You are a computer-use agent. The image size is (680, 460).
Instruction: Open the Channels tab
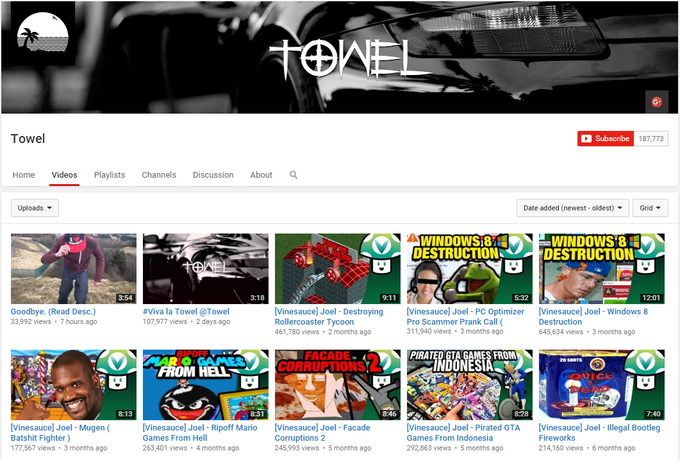tap(159, 175)
